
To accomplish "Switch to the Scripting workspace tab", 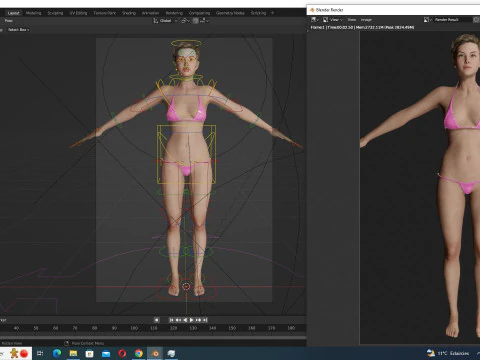I will tap(258, 13).
